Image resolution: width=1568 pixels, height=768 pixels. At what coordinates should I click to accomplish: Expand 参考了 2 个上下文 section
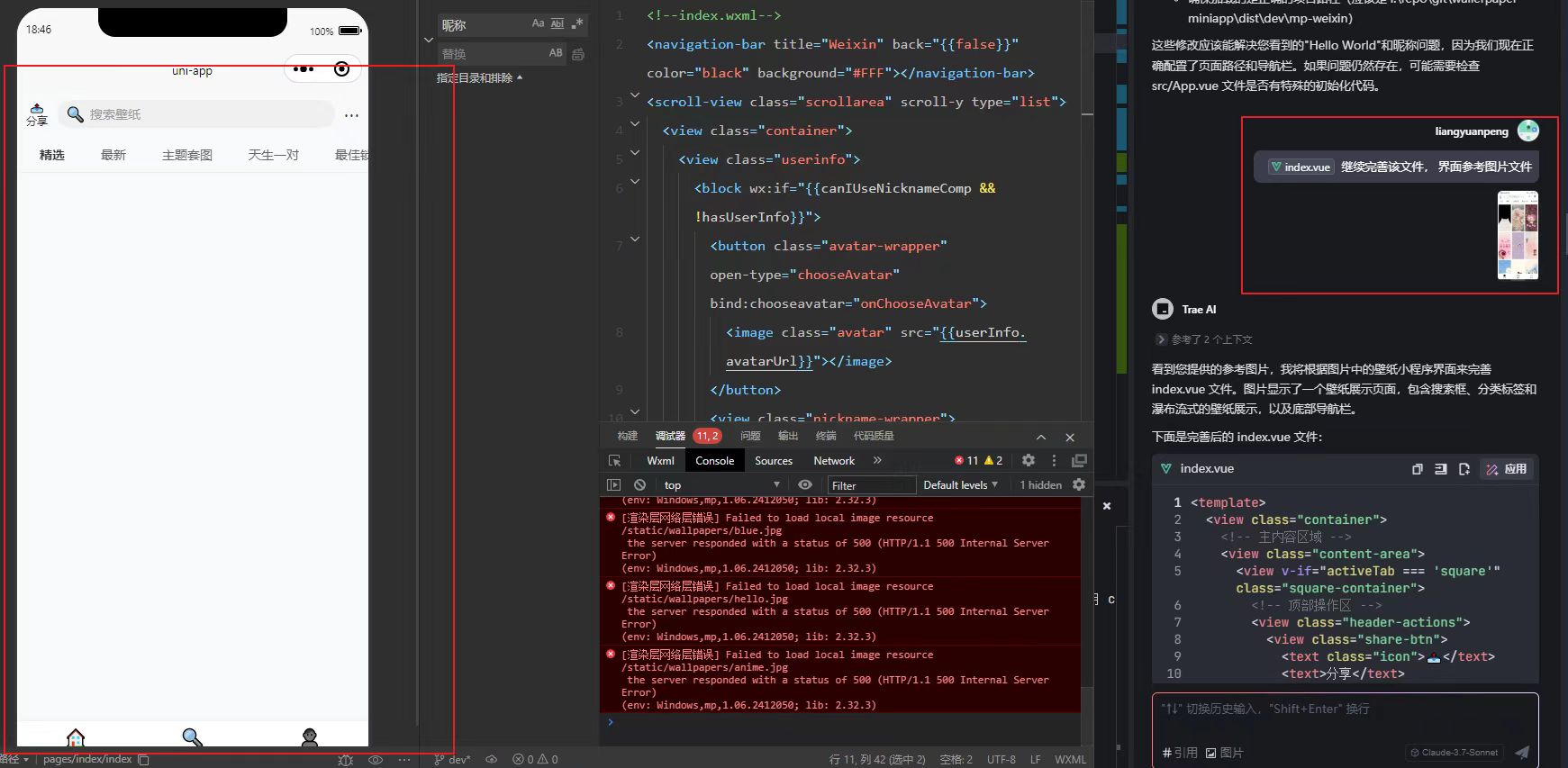click(1205, 339)
